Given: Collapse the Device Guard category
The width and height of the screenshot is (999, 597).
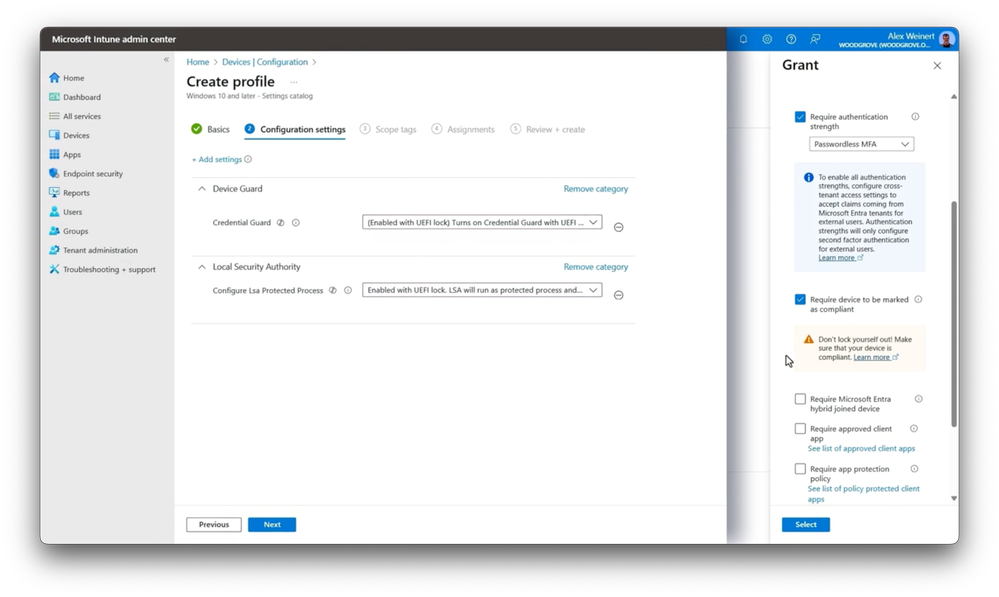Looking at the screenshot, I should point(202,189).
